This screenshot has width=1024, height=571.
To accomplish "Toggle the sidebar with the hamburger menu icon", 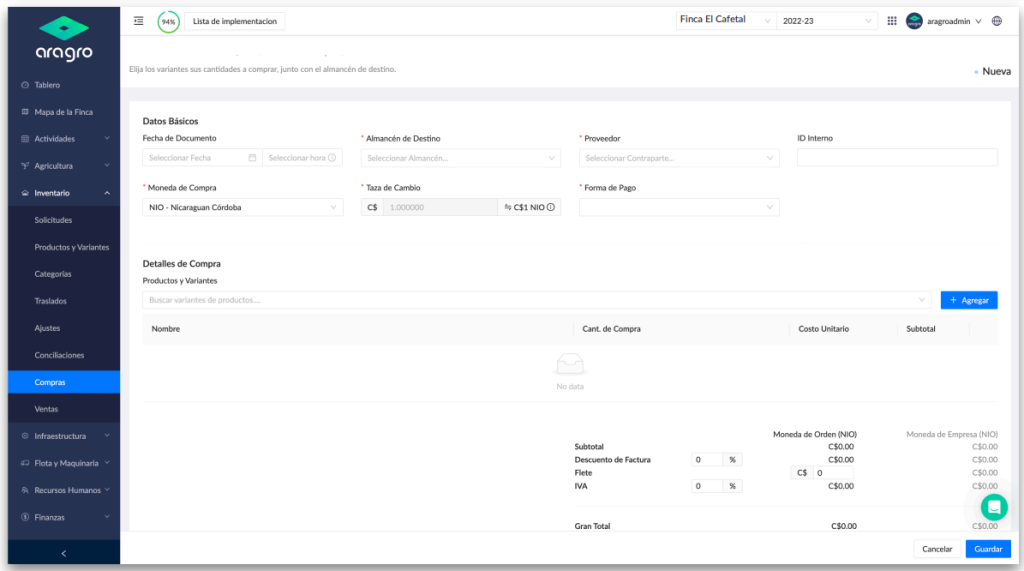I will tap(138, 21).
